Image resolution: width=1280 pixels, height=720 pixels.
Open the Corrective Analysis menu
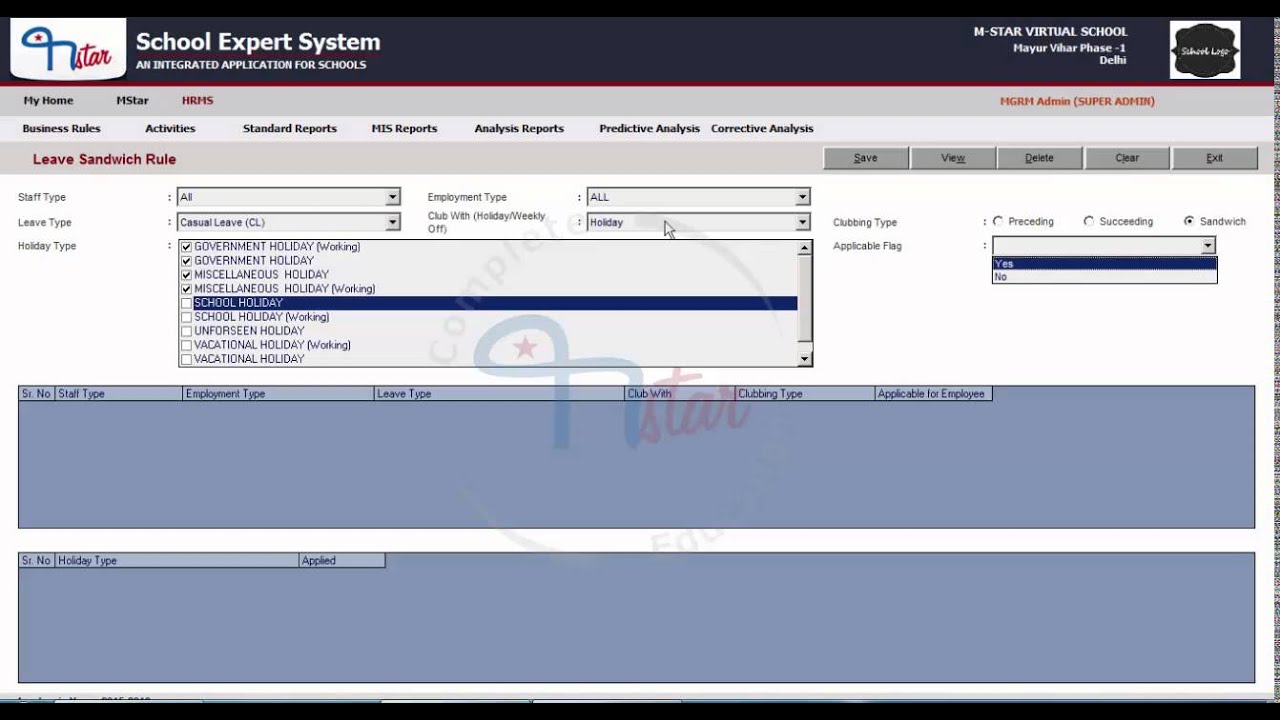(762, 129)
